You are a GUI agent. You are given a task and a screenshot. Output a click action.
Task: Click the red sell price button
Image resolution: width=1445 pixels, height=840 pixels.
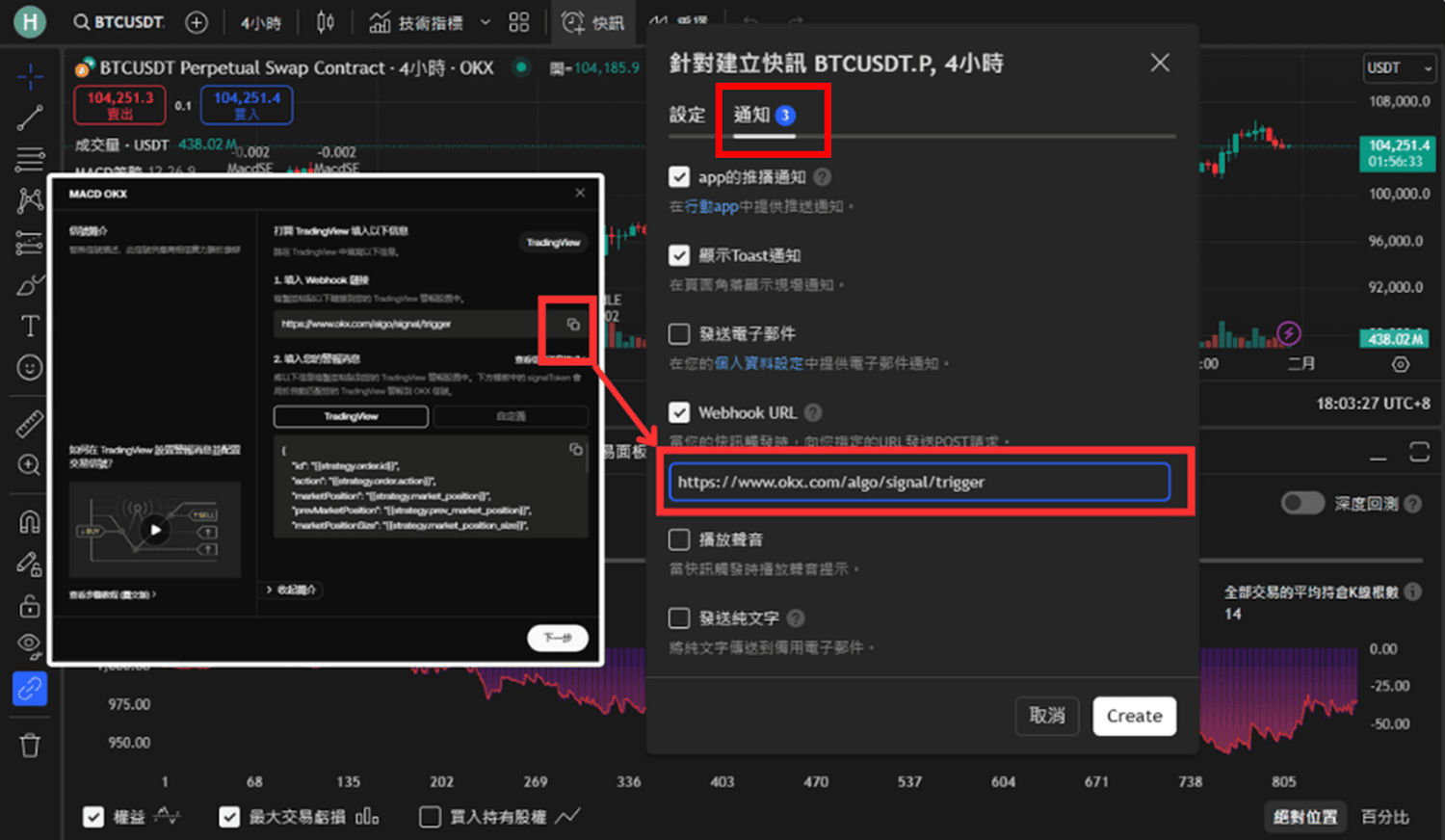pyautogui.click(x=119, y=105)
